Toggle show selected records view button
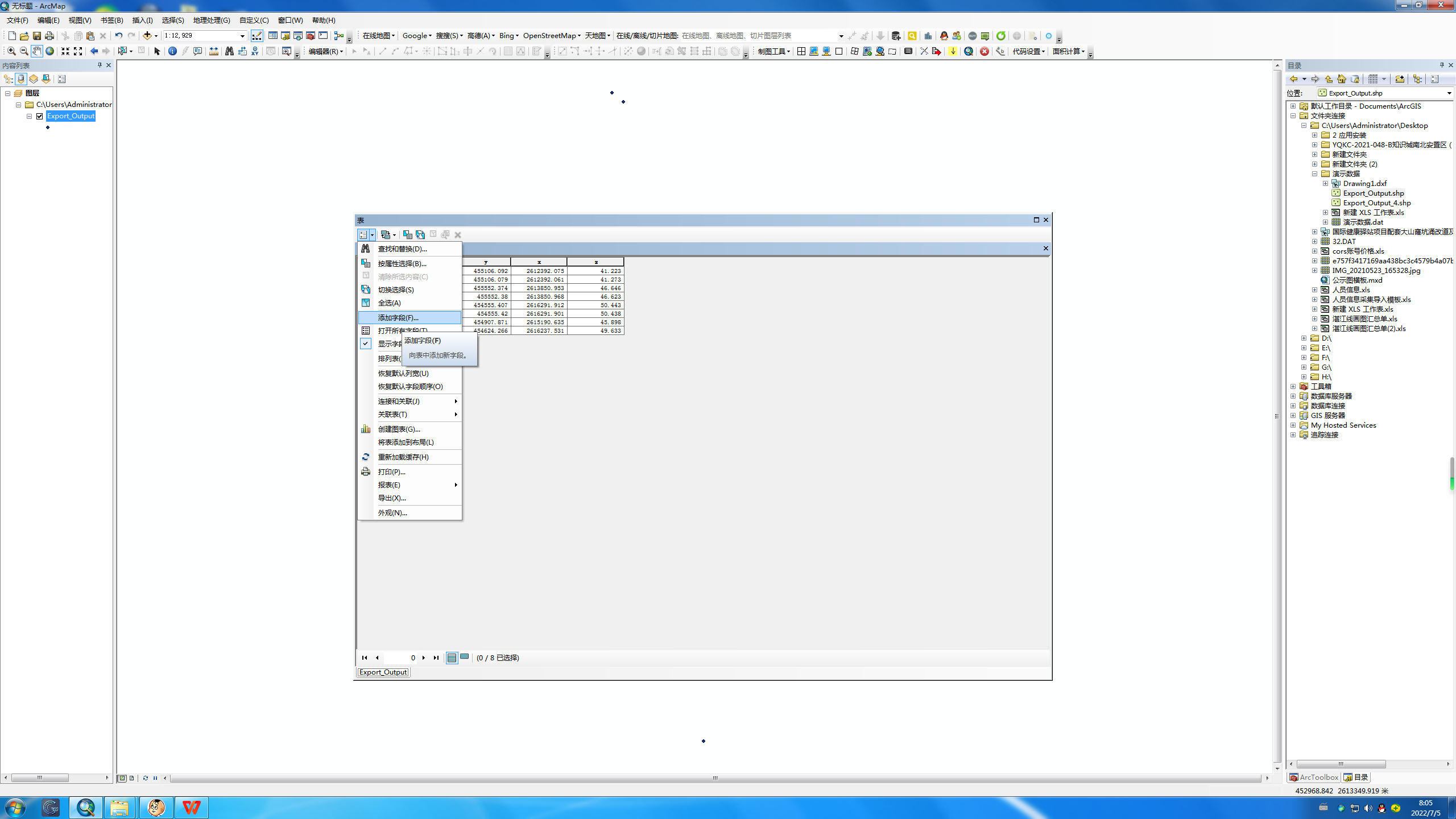 click(465, 657)
